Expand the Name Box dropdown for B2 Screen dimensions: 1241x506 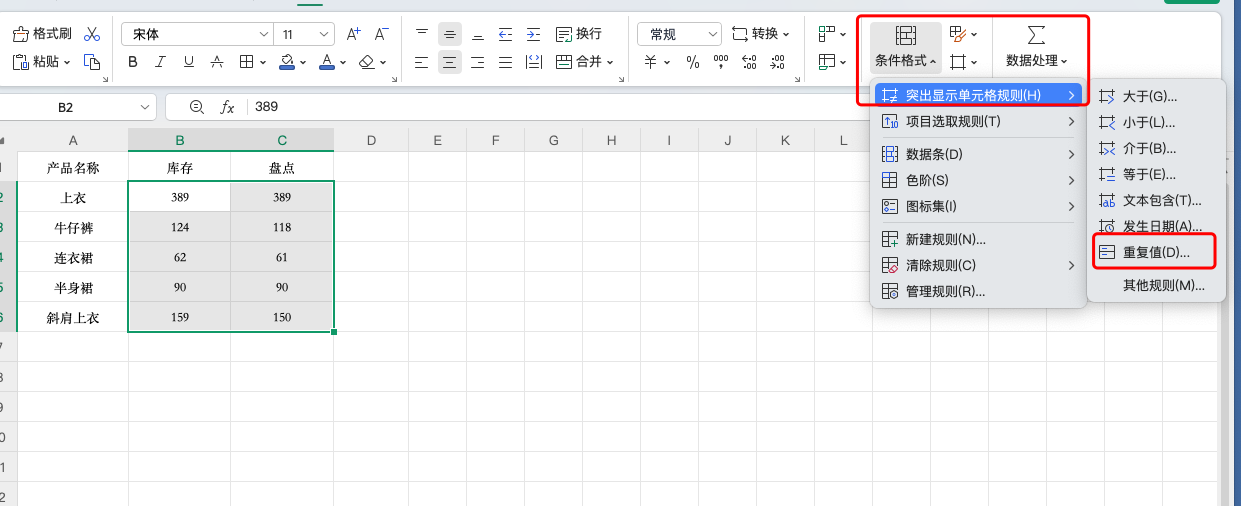click(145, 107)
